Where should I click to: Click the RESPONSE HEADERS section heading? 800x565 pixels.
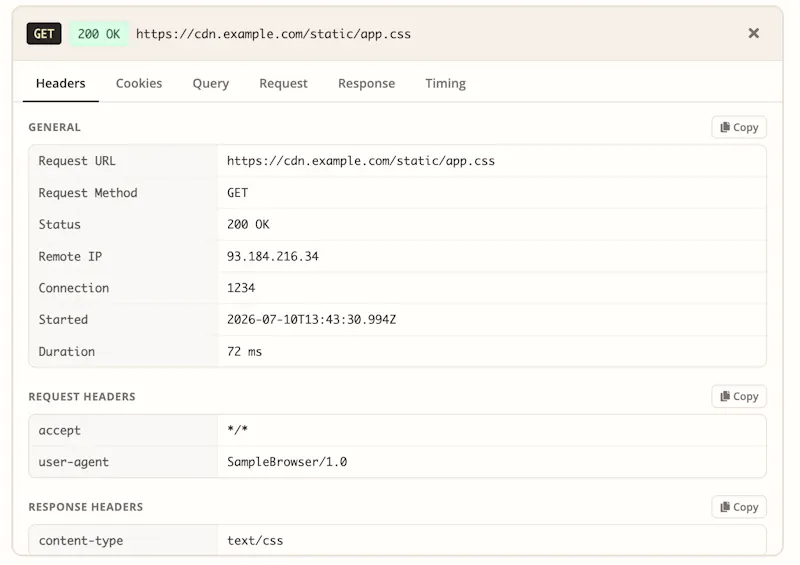click(86, 507)
